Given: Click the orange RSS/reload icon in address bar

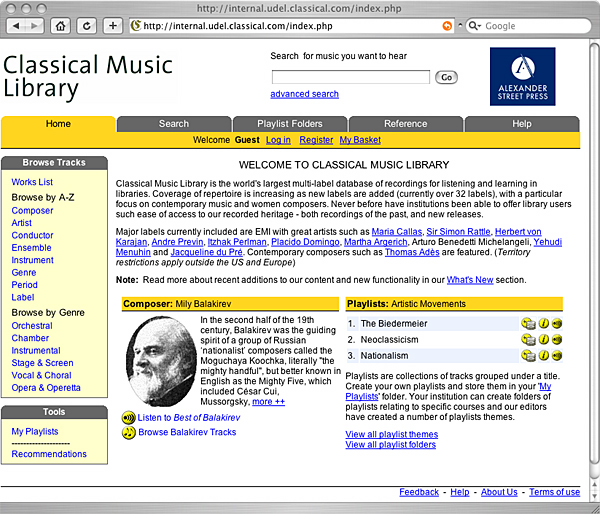Looking at the screenshot, I should click(x=447, y=26).
